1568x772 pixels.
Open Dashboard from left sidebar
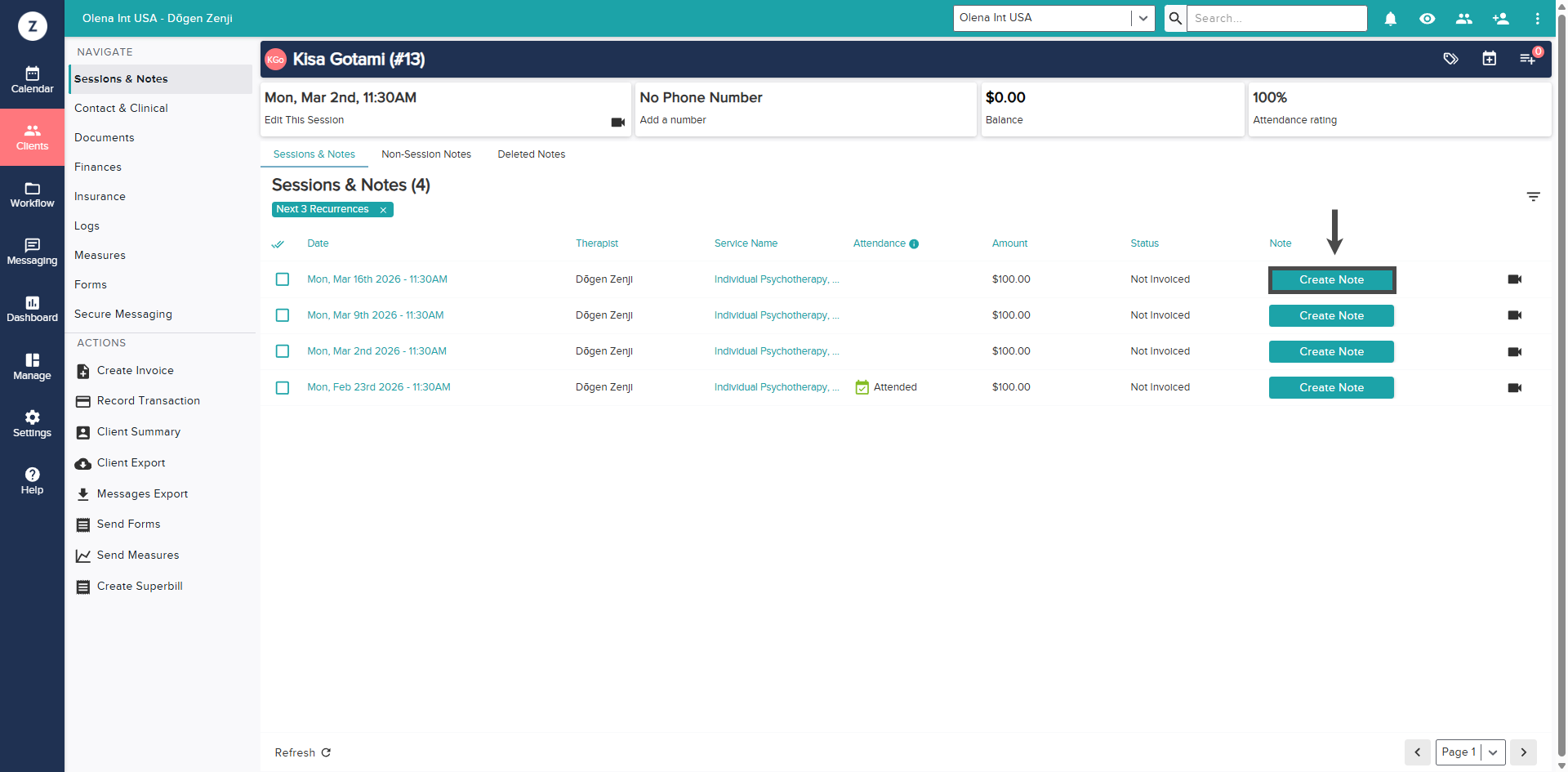coord(32,309)
